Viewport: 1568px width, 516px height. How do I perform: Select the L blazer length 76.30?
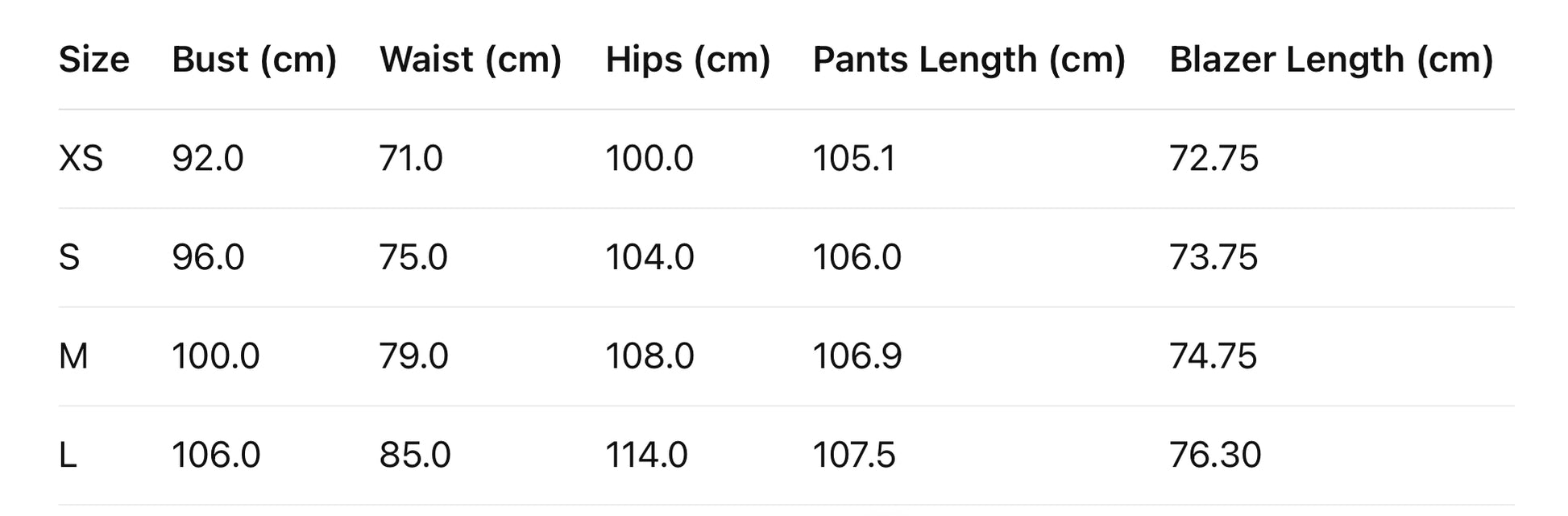point(1215,455)
